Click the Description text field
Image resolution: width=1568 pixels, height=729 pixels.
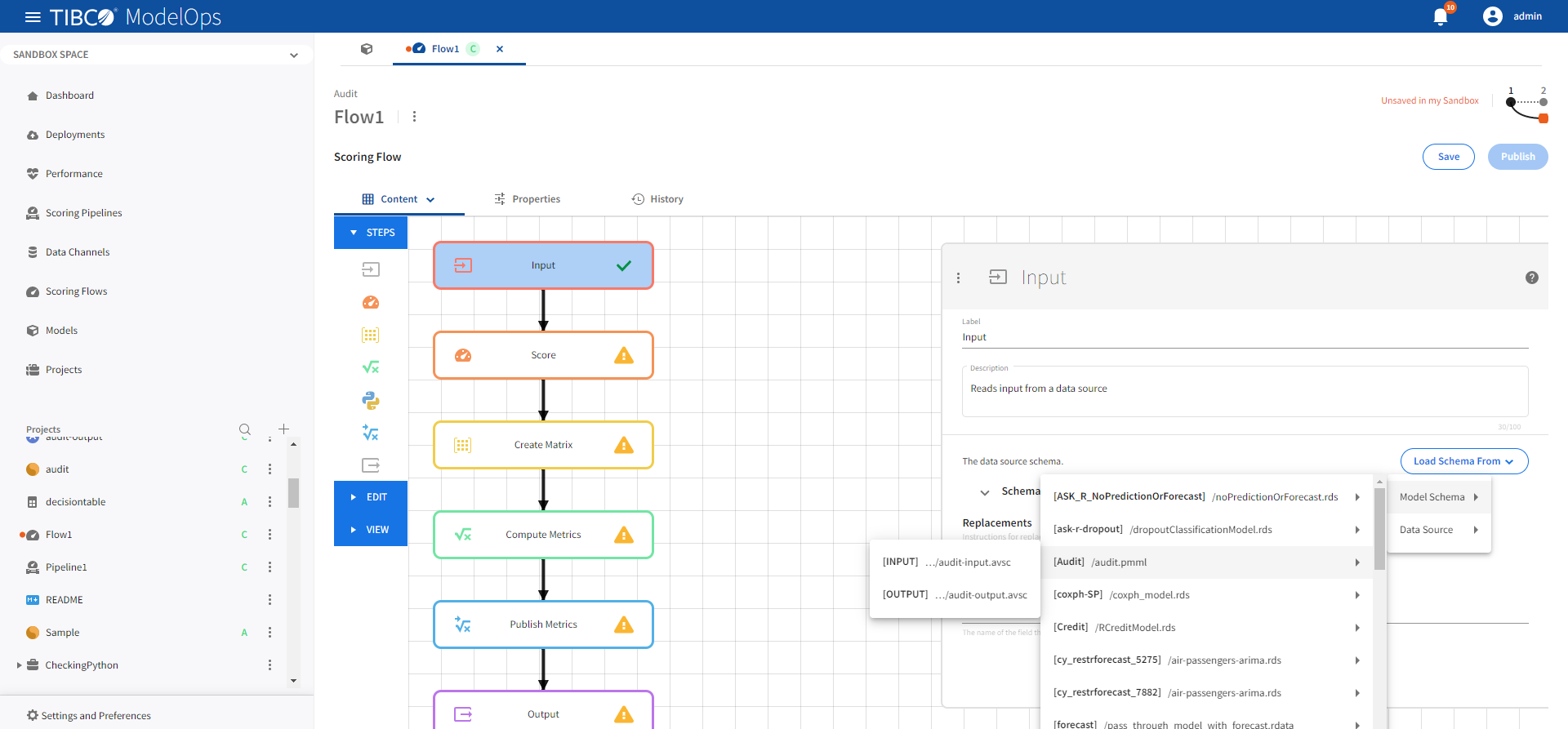(1244, 390)
